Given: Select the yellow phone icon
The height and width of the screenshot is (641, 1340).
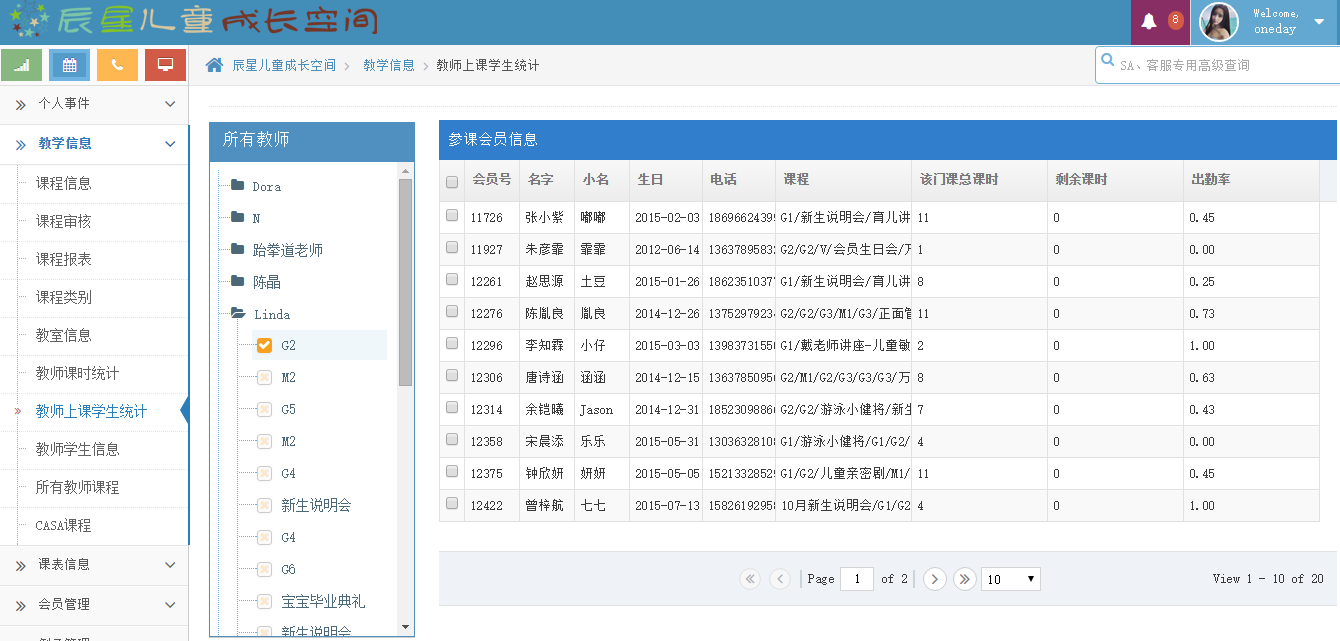Looking at the screenshot, I should coord(117,64).
